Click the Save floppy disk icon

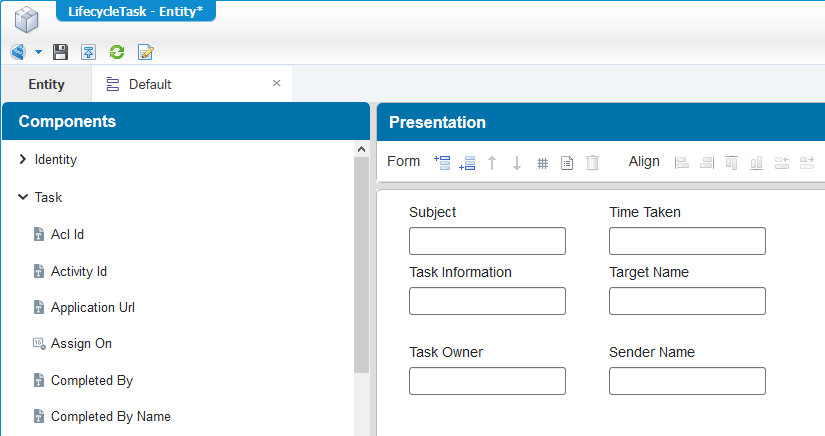61,52
